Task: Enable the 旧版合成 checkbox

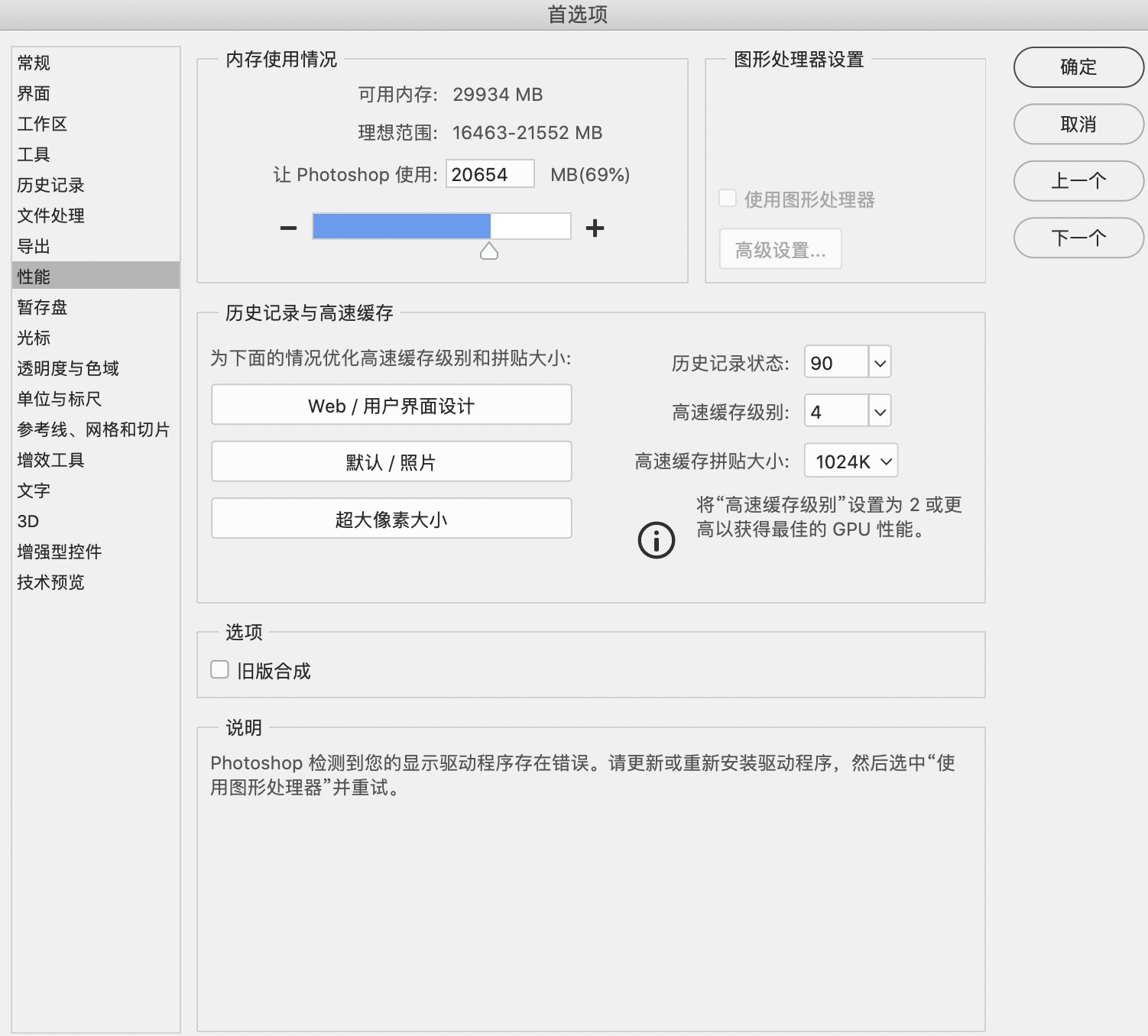Action: pos(220,670)
